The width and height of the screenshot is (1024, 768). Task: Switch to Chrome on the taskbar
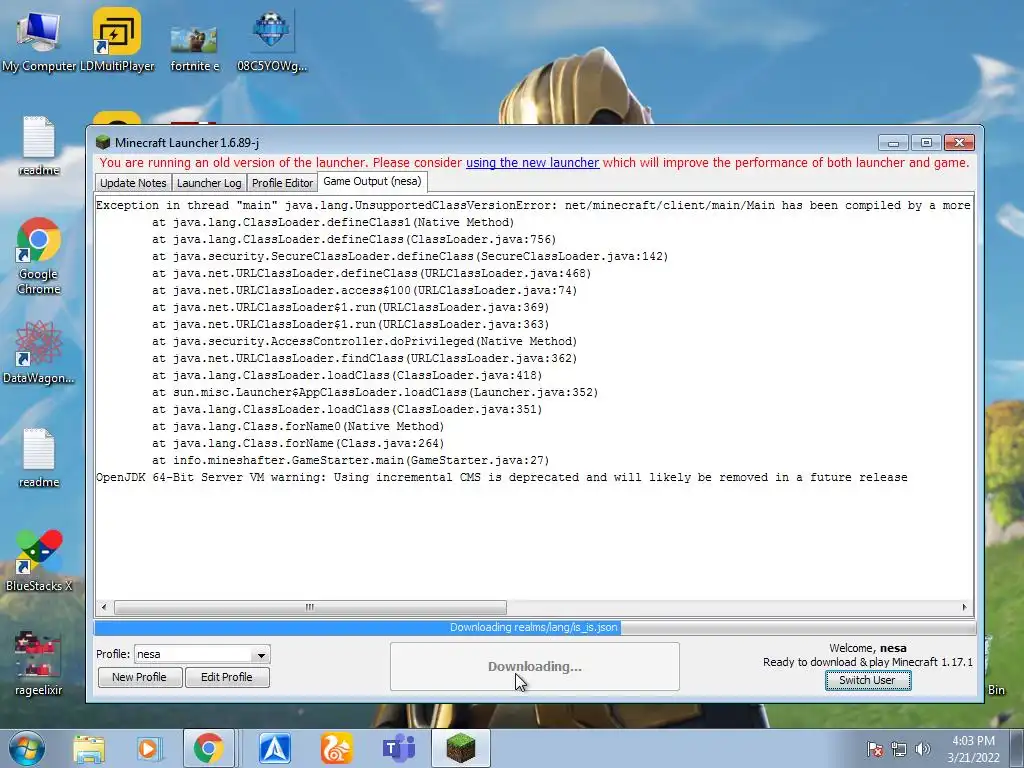pos(208,748)
